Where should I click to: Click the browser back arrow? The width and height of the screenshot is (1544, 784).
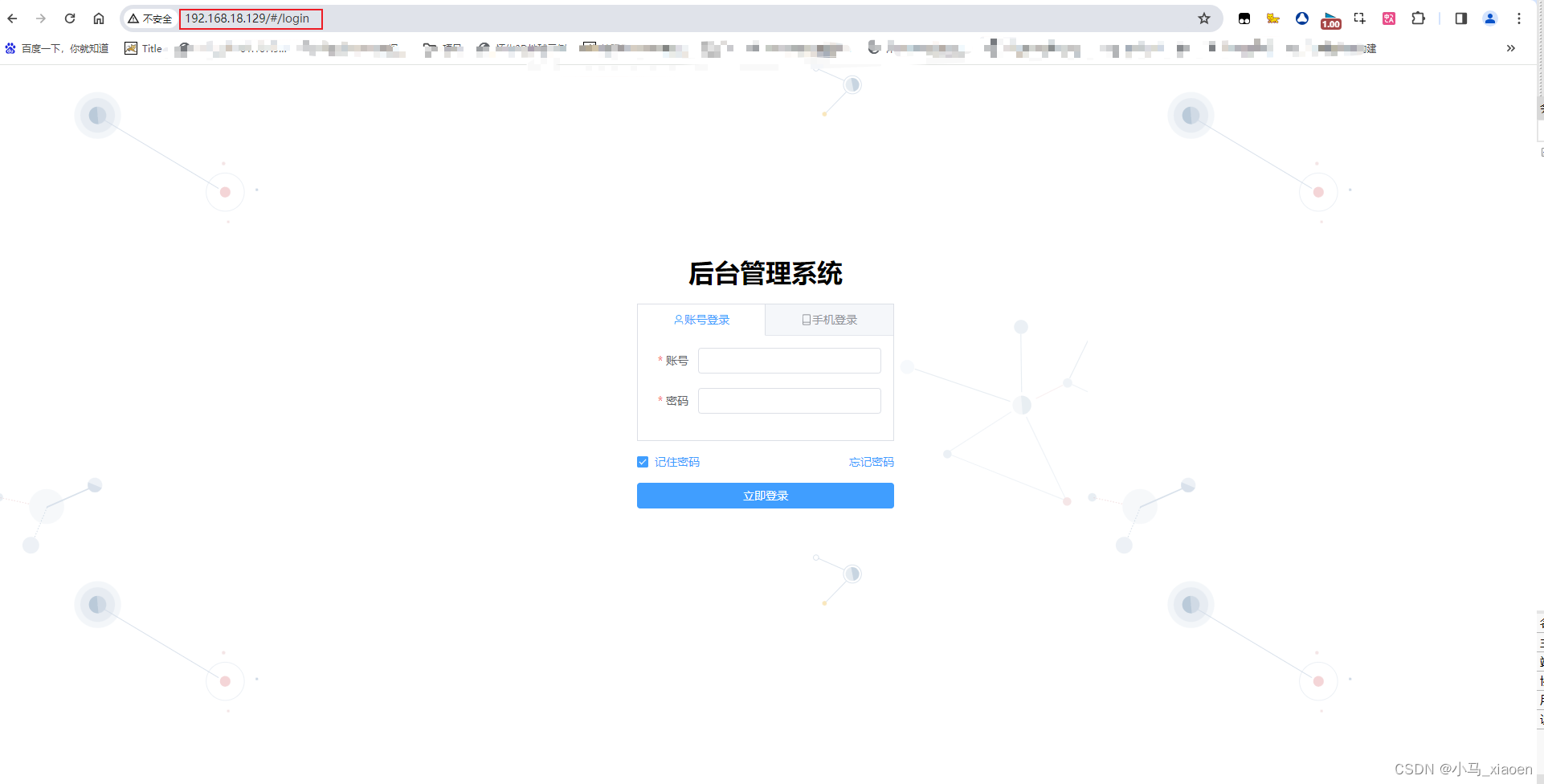[x=12, y=18]
